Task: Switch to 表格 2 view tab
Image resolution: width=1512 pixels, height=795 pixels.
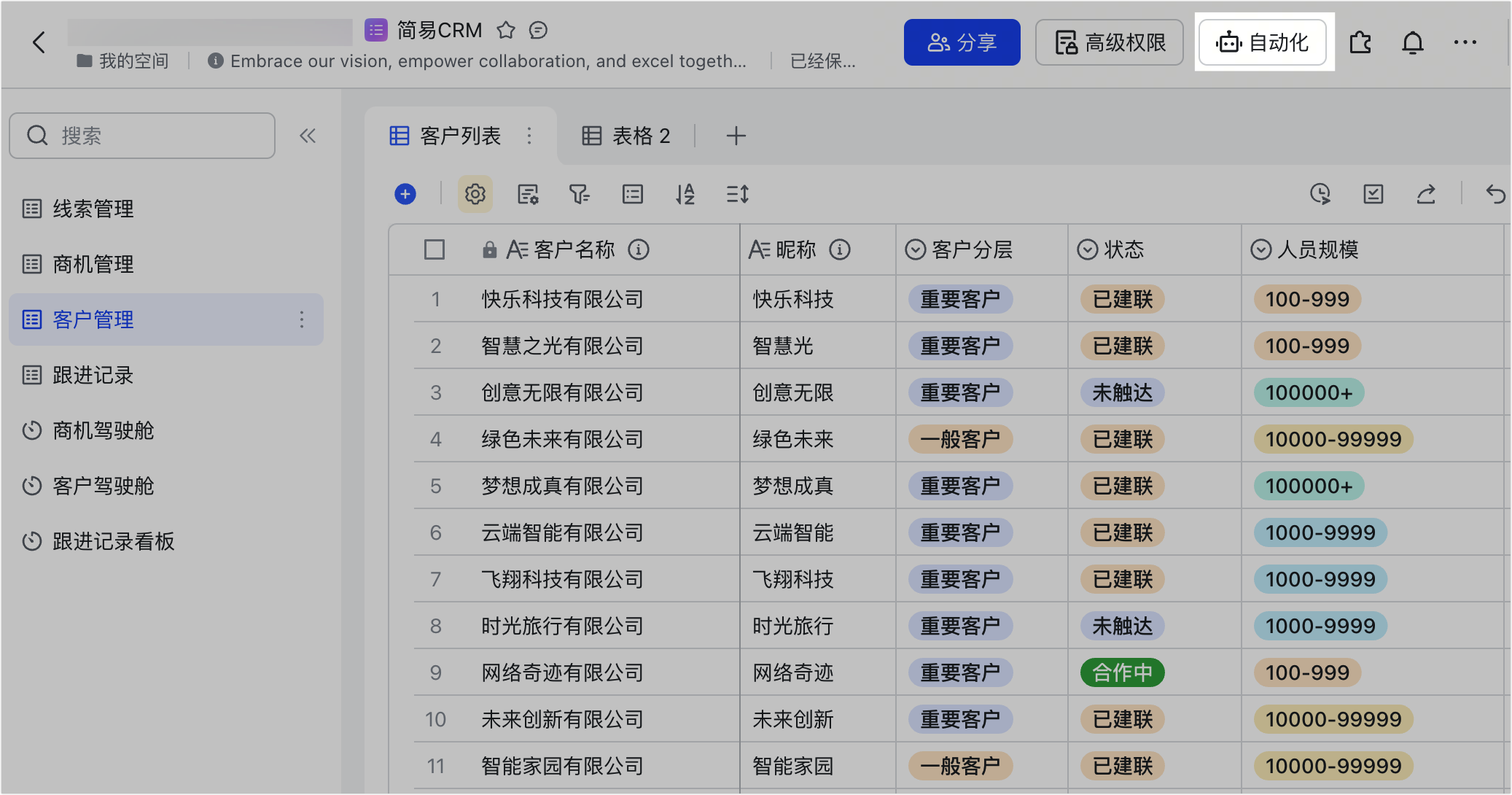Action: 626,136
